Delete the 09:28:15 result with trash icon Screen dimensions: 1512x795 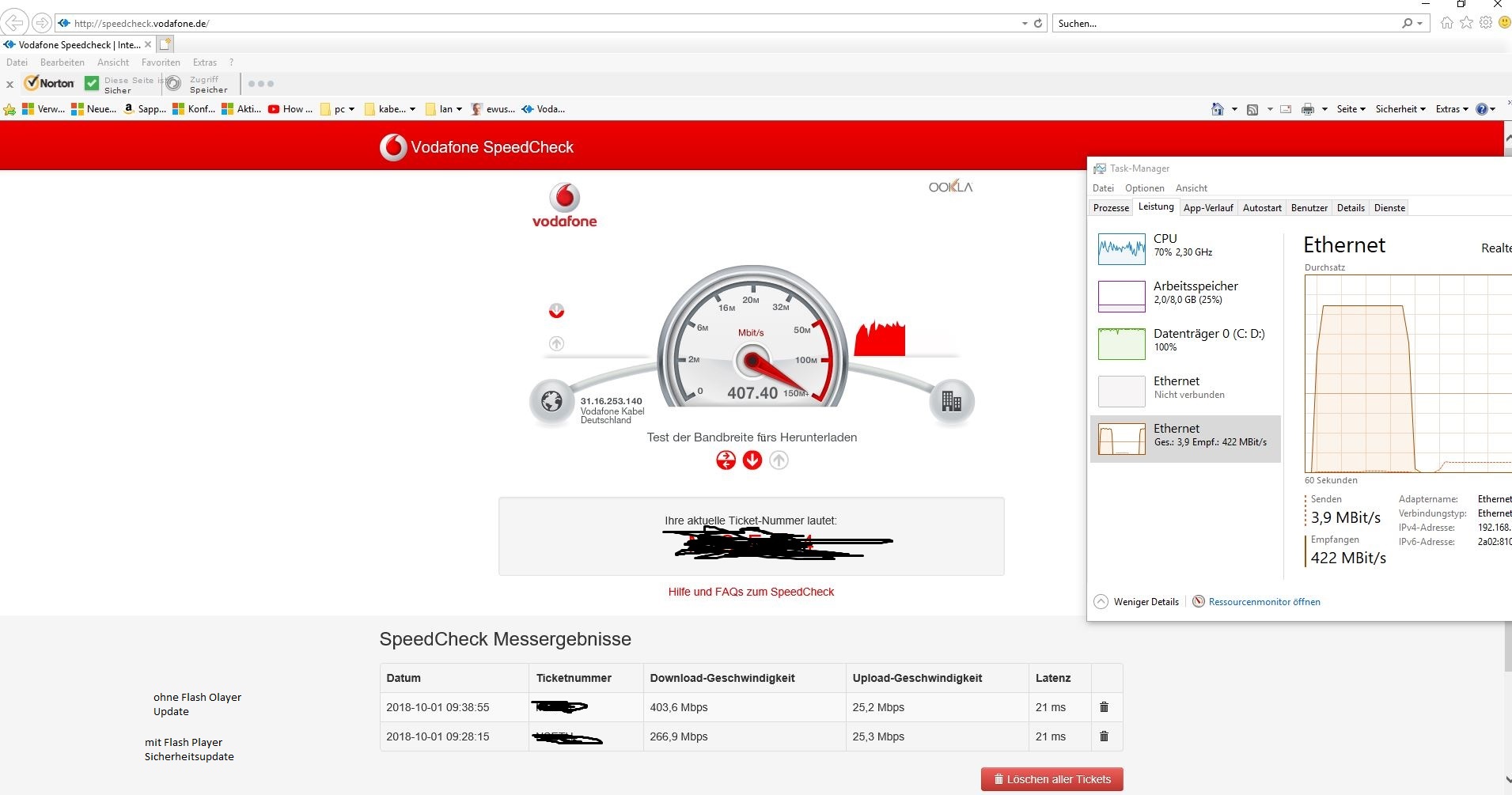pyautogui.click(x=1105, y=736)
